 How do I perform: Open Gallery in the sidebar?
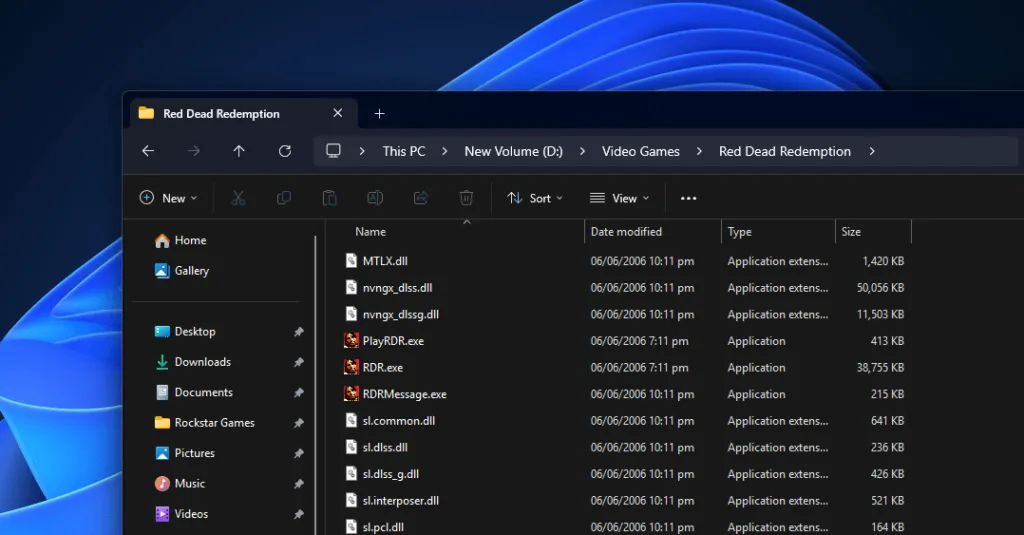182,270
